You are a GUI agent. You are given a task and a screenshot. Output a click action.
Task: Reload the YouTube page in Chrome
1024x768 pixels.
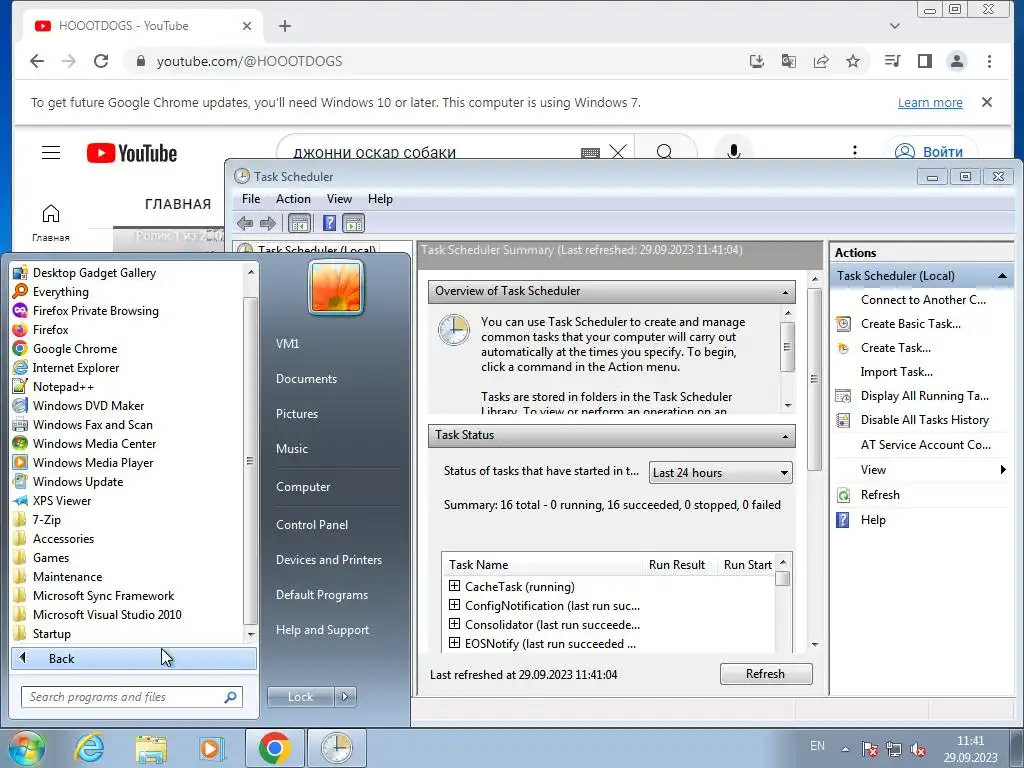101,61
